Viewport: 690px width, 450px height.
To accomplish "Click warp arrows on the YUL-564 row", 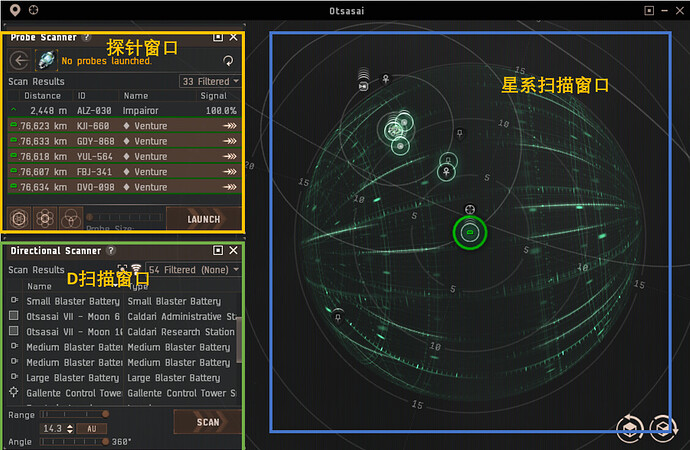I will coord(230,157).
